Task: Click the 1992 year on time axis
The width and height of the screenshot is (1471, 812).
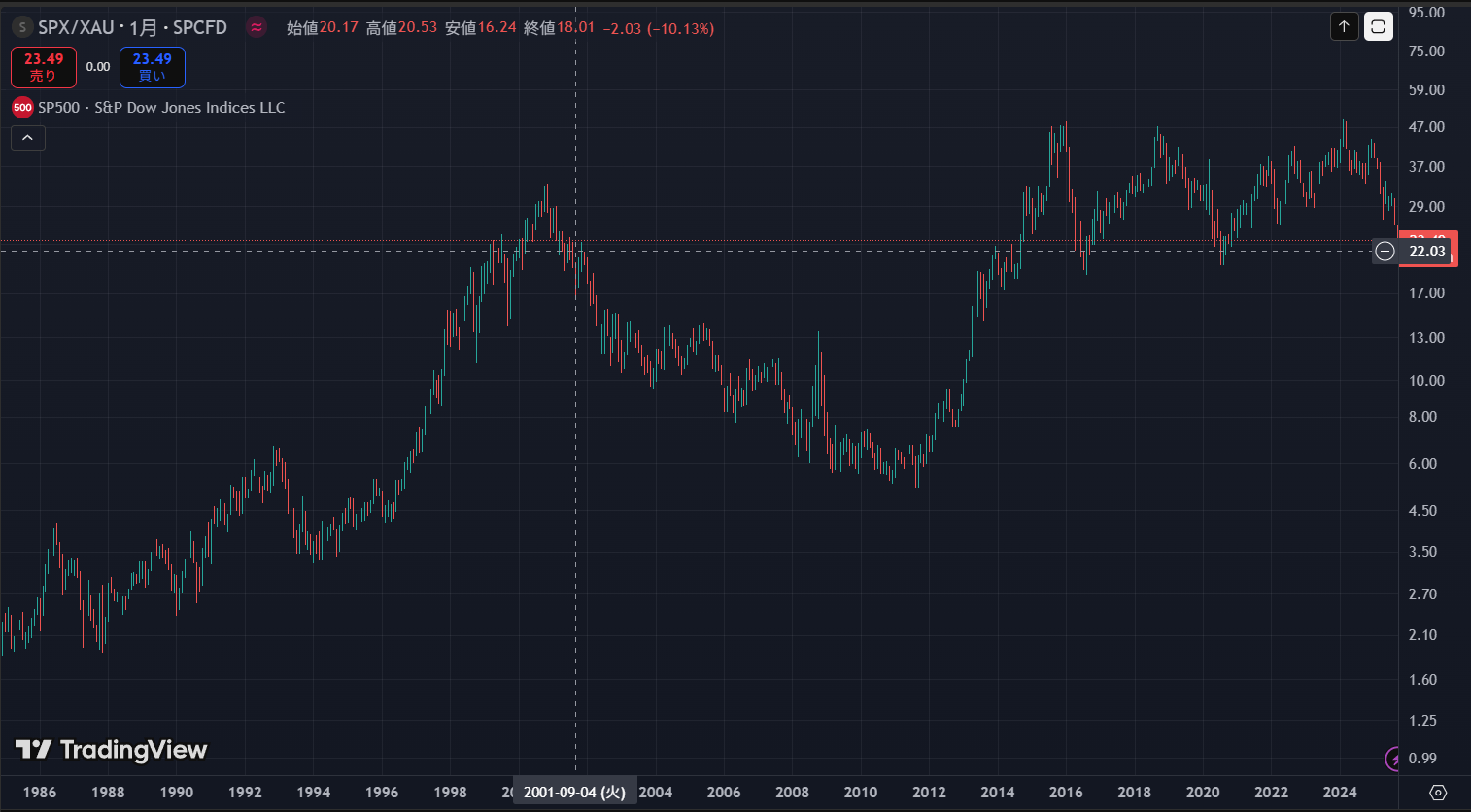Action: click(x=245, y=793)
